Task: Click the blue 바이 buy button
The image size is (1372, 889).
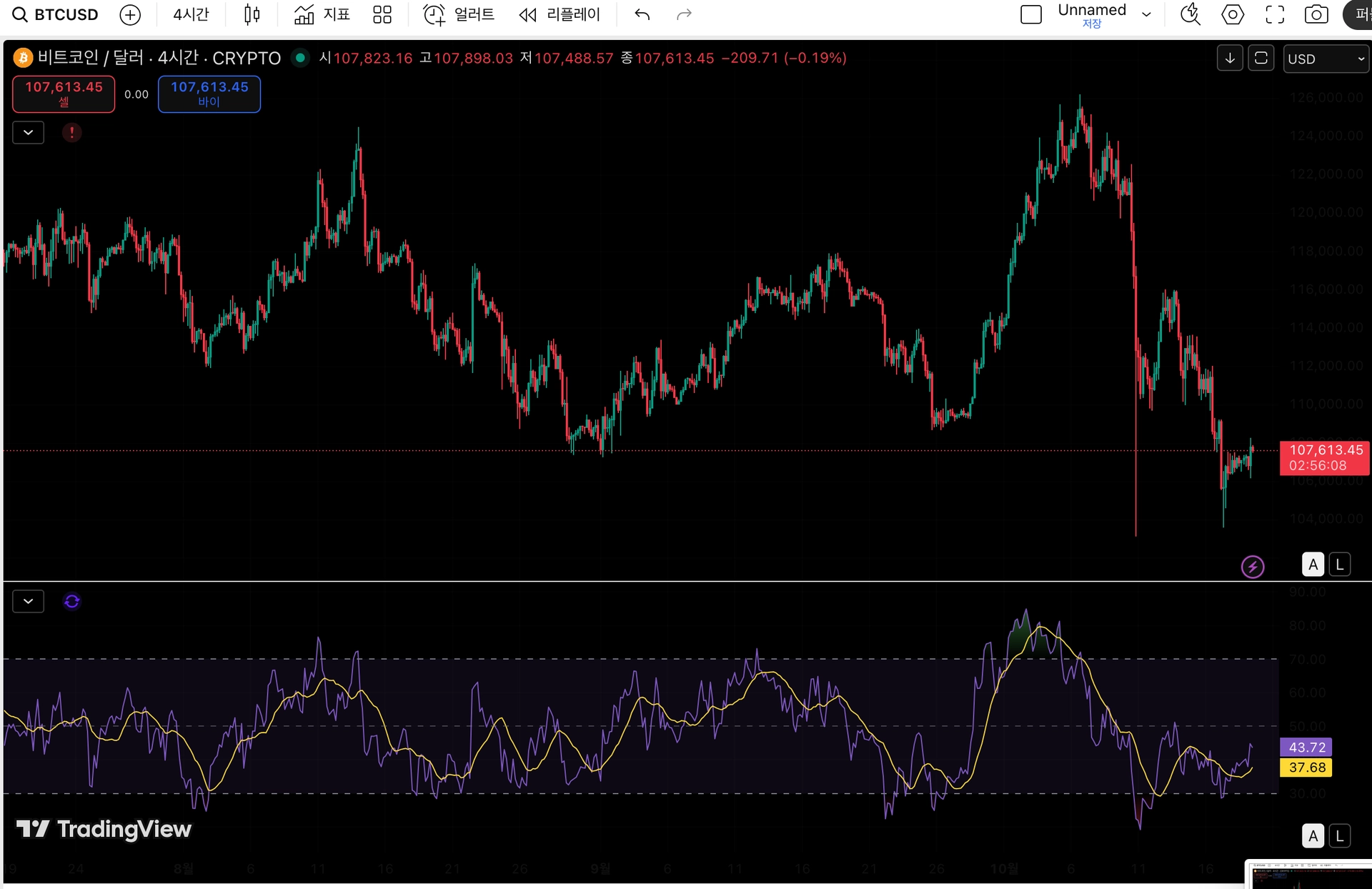Action: [209, 94]
